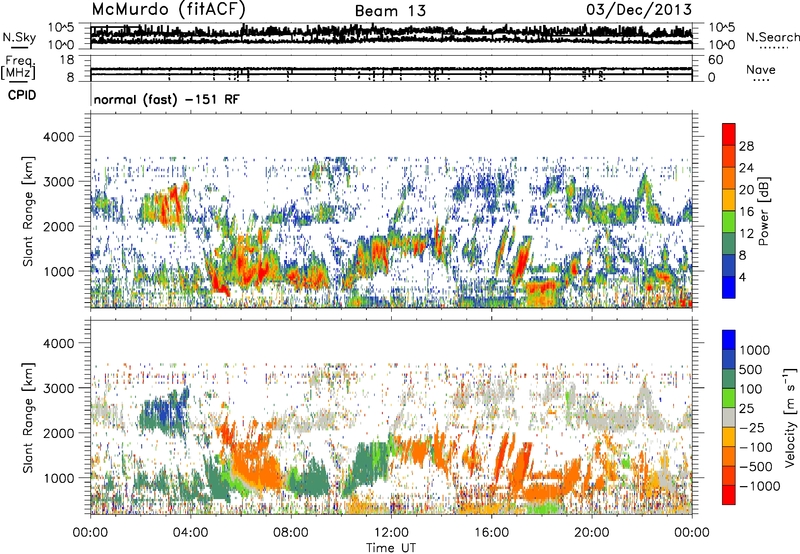This screenshot has width=800, height=554.
Task: Click the date 03/Dec/2013
Action: point(639,9)
